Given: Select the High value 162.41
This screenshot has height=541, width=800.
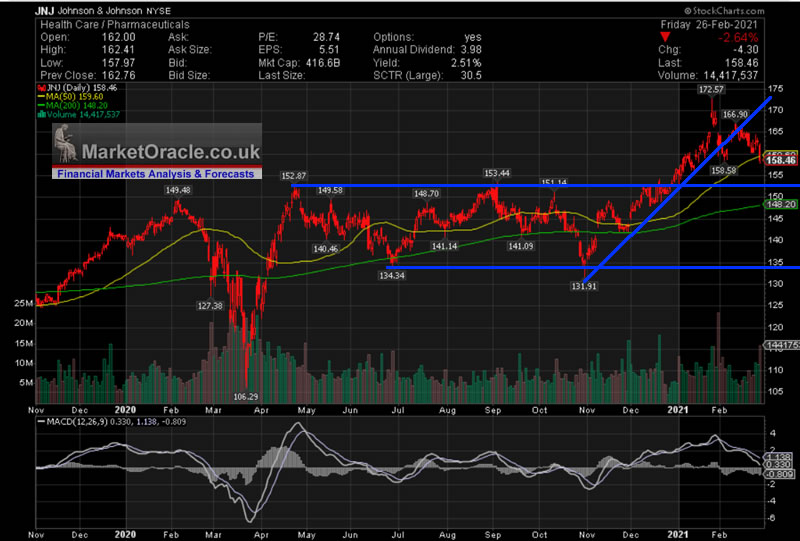Looking at the screenshot, I should click(118, 50).
